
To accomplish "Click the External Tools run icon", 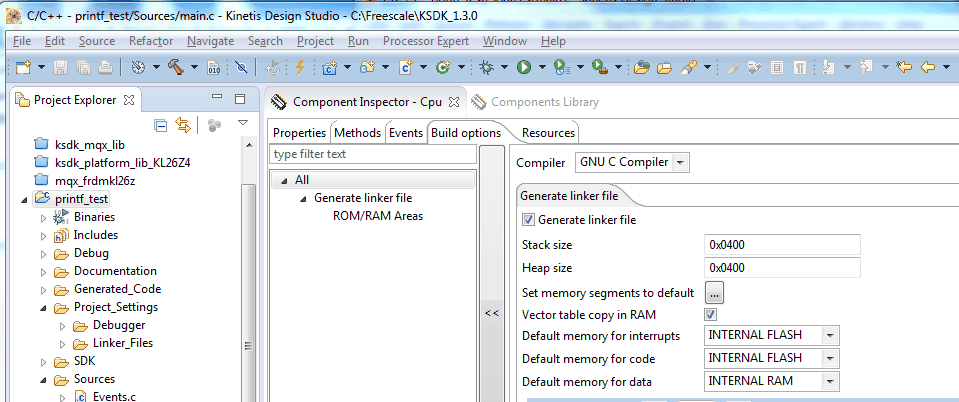I will 601,67.
